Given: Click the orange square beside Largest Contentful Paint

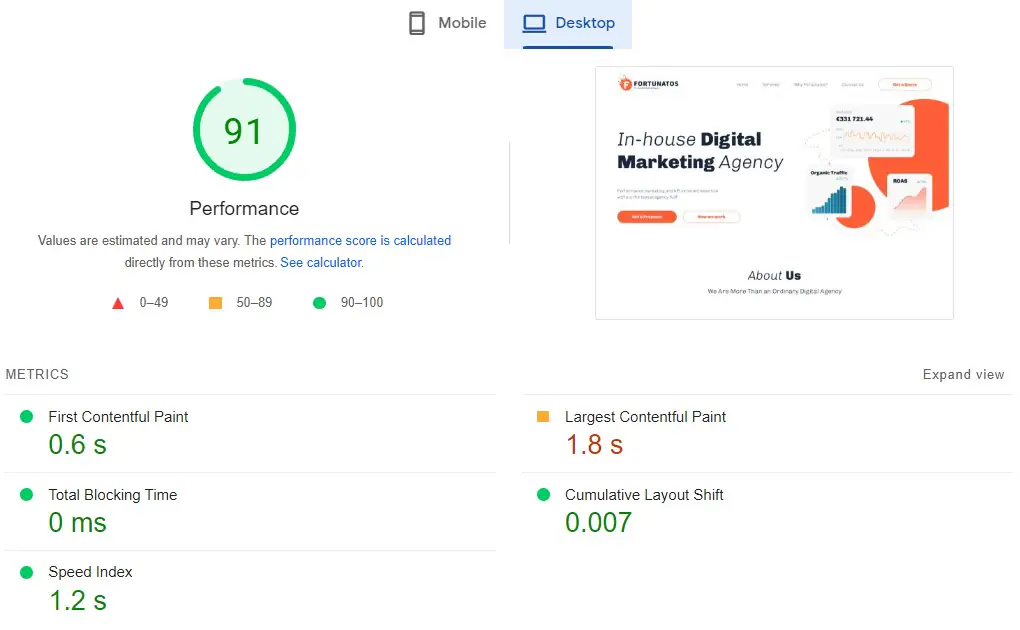Looking at the screenshot, I should tap(543, 417).
